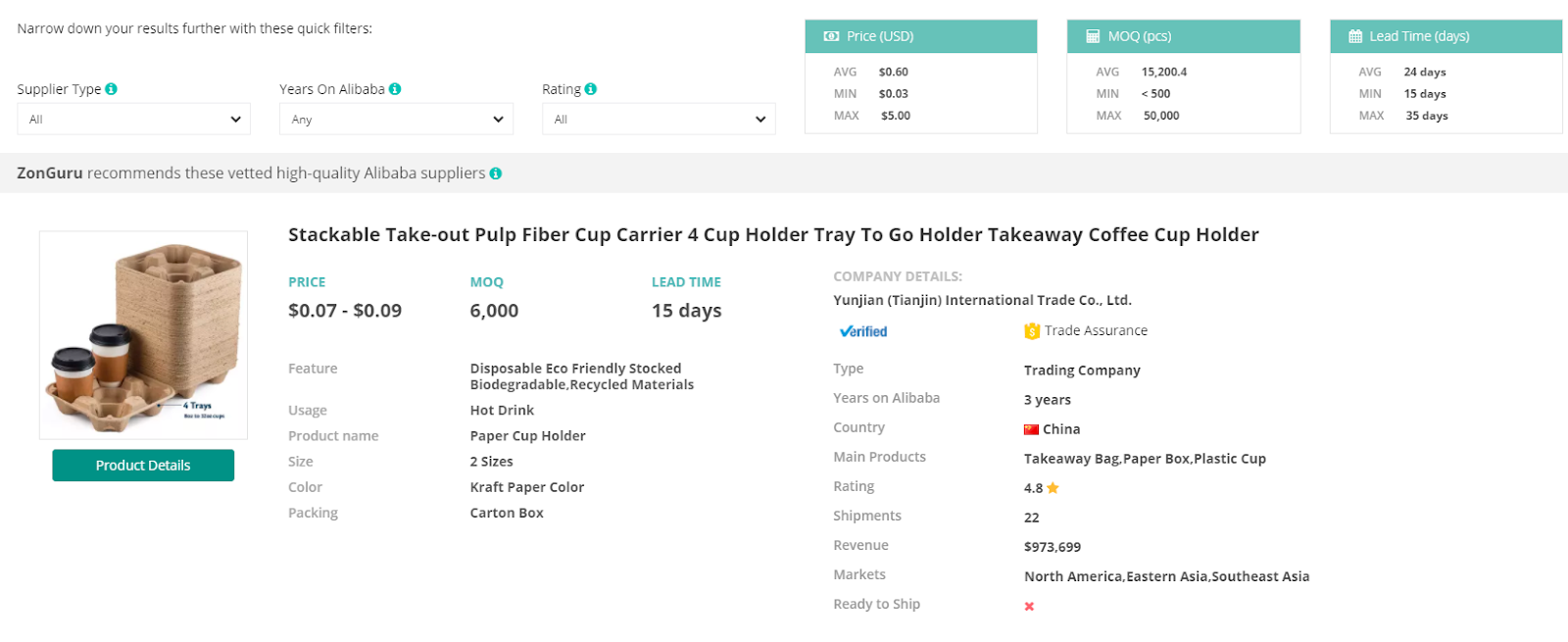This screenshot has width=1568, height=642.
Task: Click the Years On Alibaba info icon
Action: [x=396, y=88]
